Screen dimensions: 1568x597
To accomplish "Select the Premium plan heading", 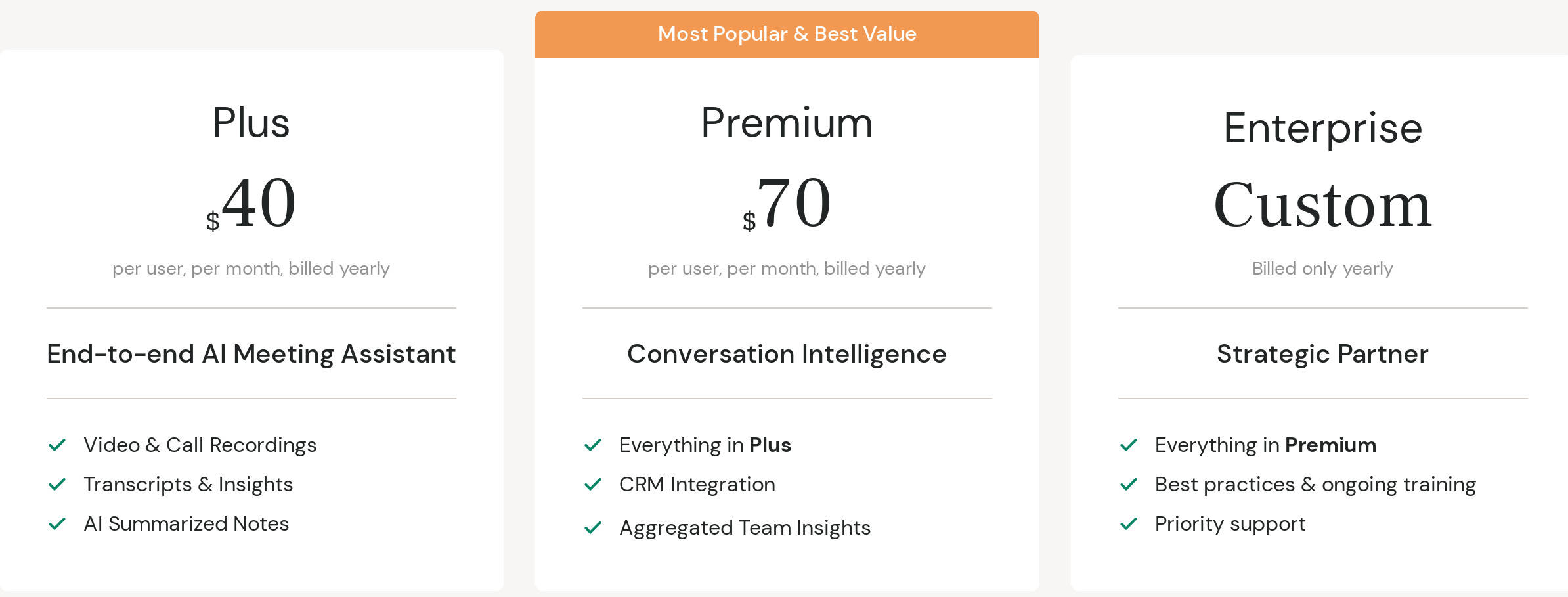I will (787, 123).
